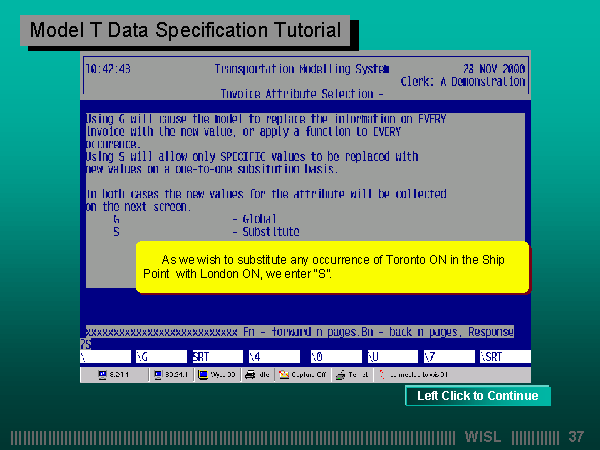Click the first SRT function key field
Screen dimensions: 600x450
(x=216, y=356)
